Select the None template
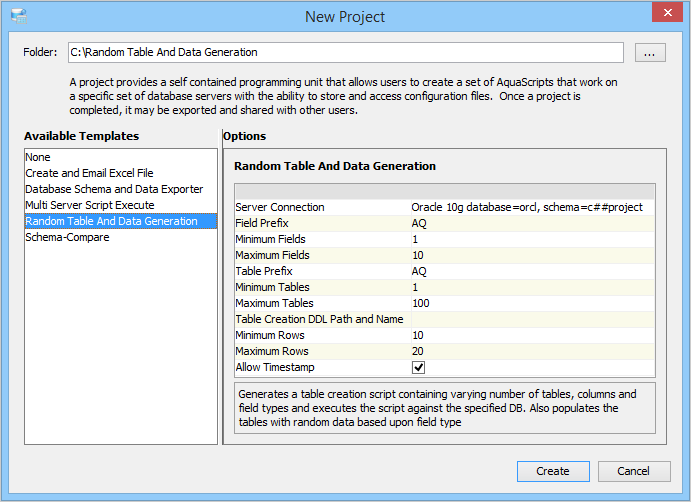691x502 pixels. (38, 157)
